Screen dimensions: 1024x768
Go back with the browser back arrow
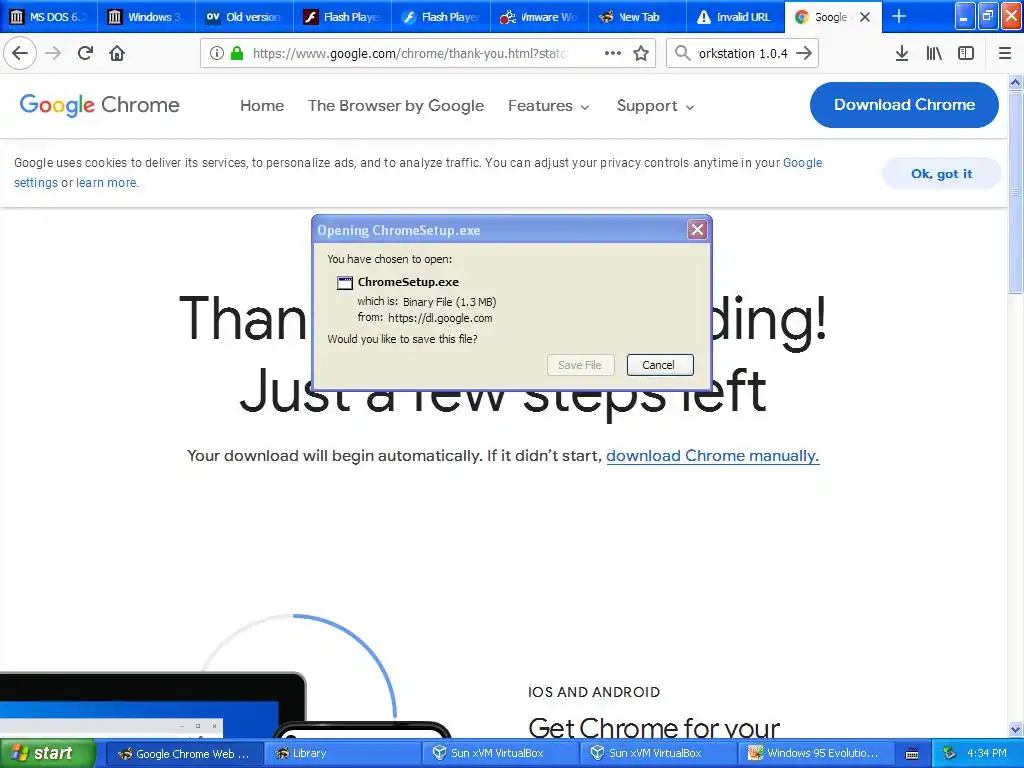pyautogui.click(x=20, y=53)
